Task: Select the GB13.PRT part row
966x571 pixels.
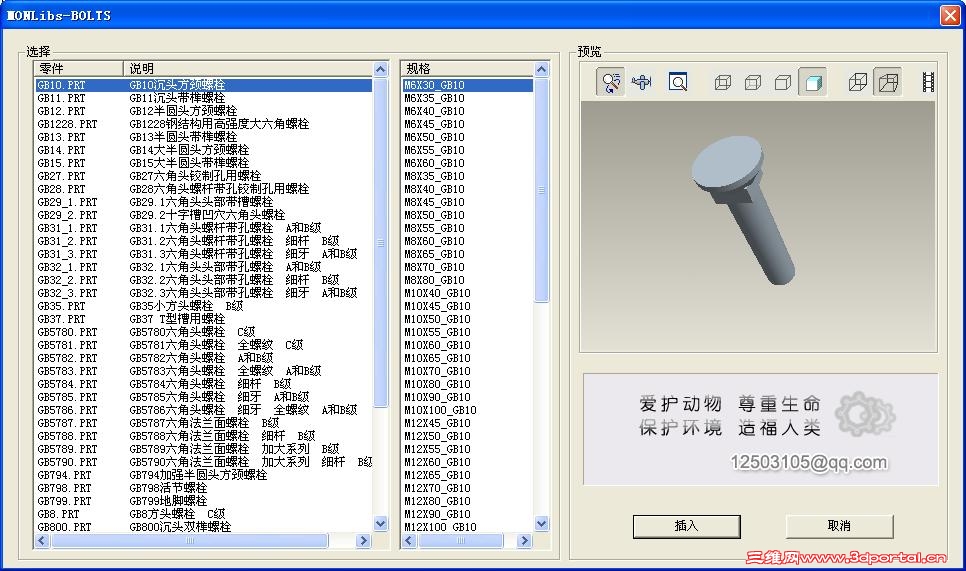Action: pyautogui.click(x=203, y=137)
